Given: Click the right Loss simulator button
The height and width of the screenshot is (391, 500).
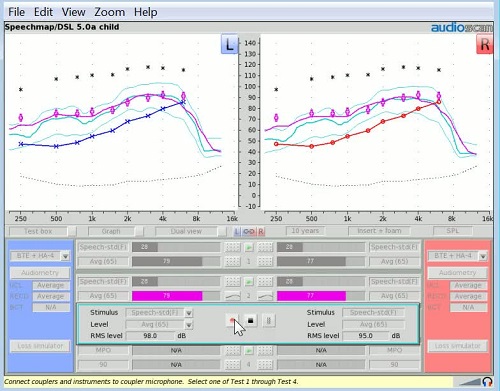Looking at the screenshot, I should (x=457, y=346).
